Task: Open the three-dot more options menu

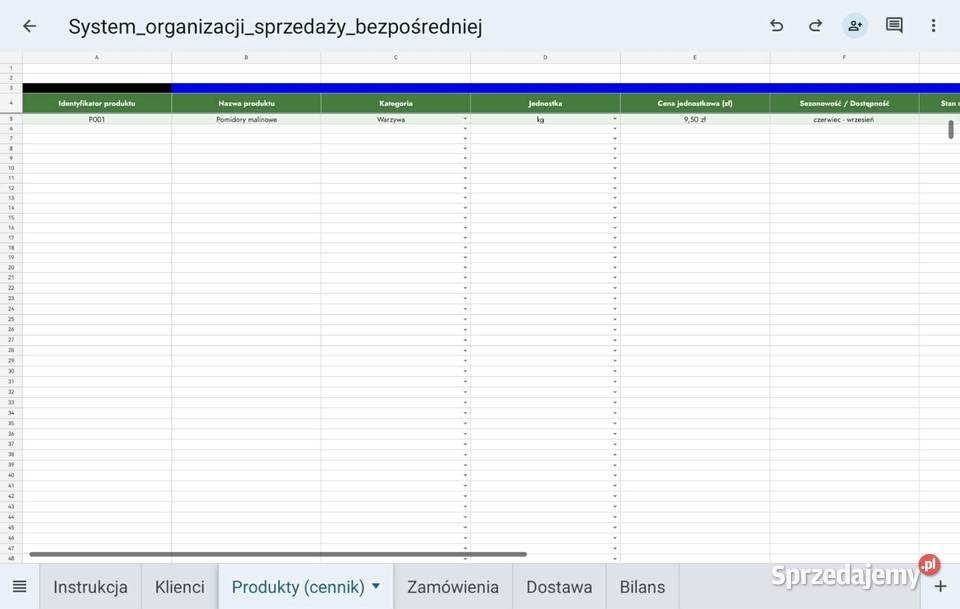Action: (933, 26)
